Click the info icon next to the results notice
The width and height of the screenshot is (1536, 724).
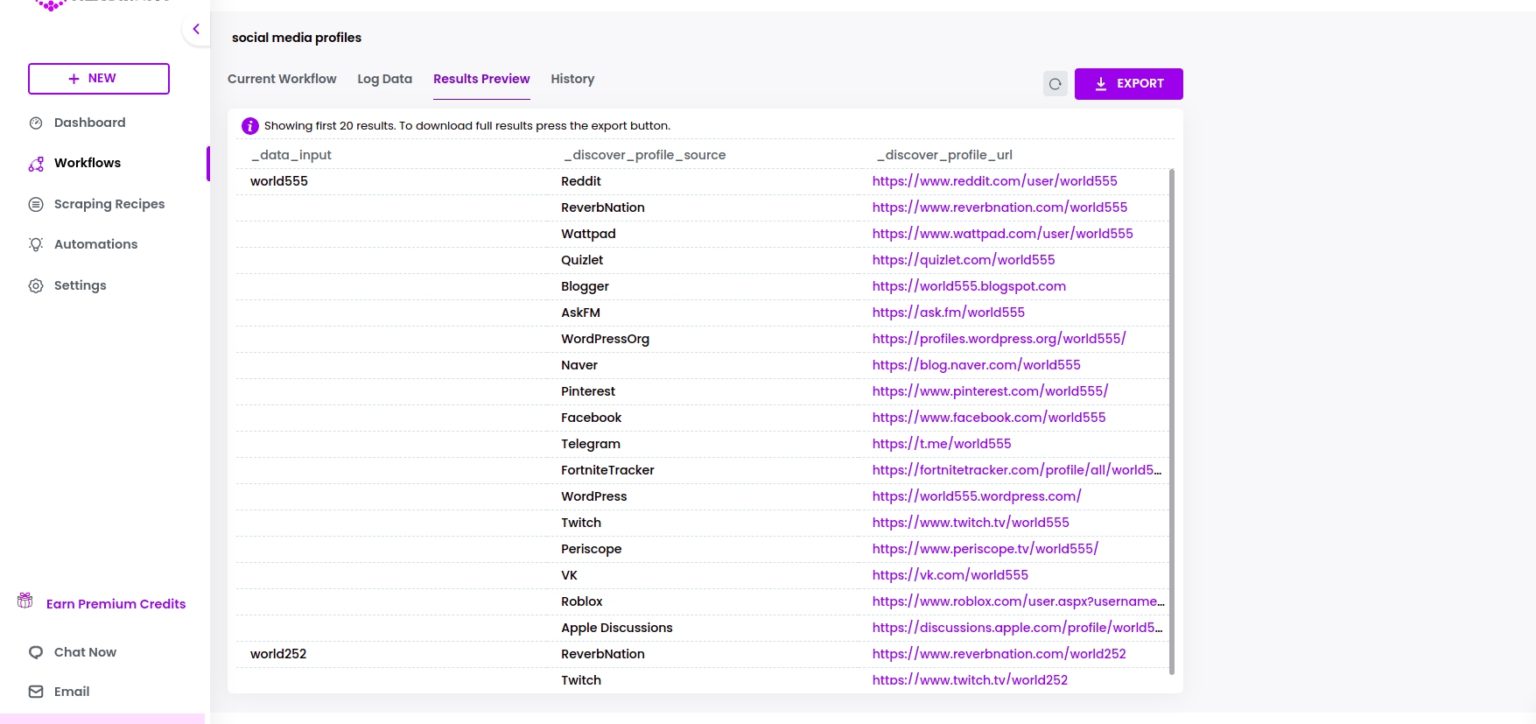249,125
